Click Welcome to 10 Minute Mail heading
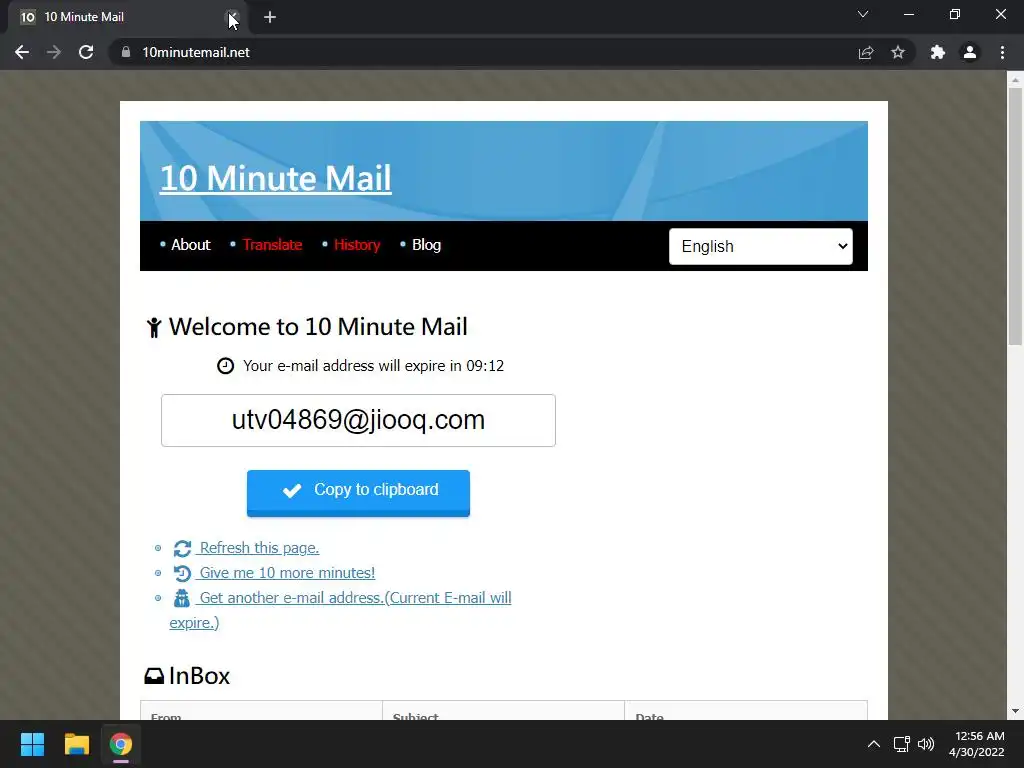This screenshot has width=1024, height=768. (x=318, y=327)
